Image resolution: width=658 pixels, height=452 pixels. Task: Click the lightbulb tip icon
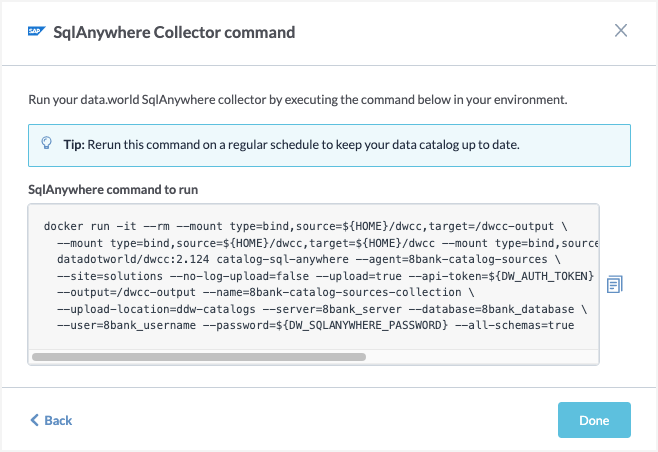tap(47, 143)
